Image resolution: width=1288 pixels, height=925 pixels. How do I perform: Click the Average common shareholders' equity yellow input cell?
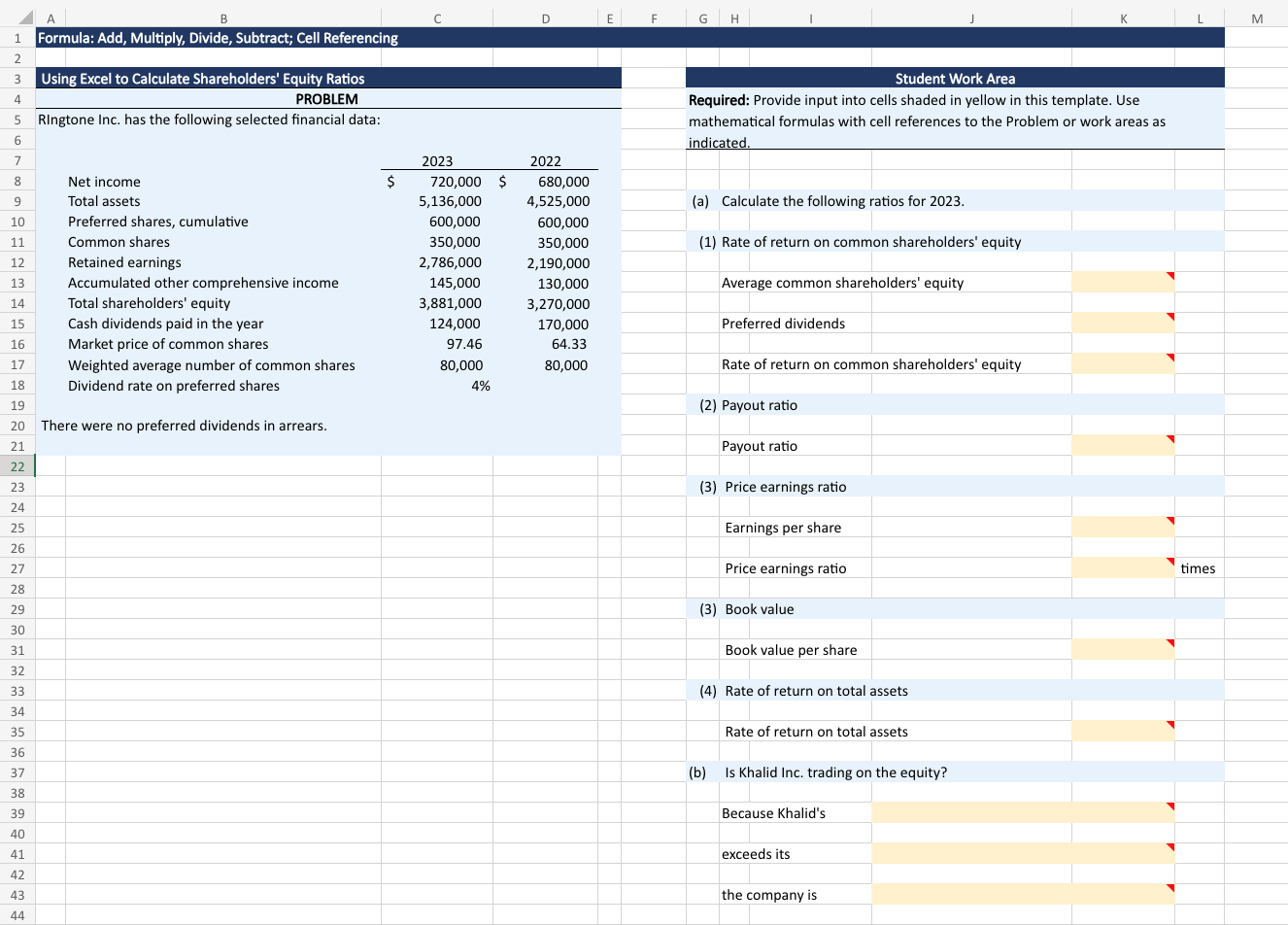[x=1123, y=283]
